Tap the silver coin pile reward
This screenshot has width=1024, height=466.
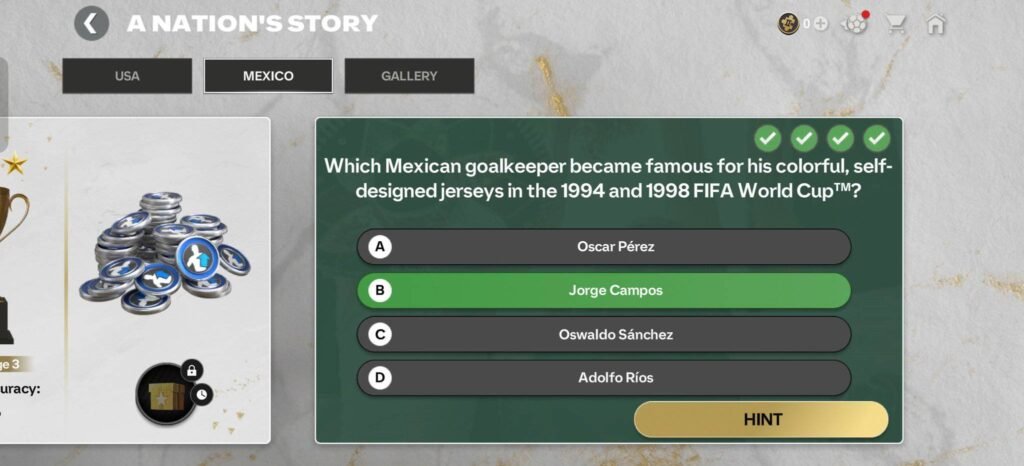(x=165, y=250)
